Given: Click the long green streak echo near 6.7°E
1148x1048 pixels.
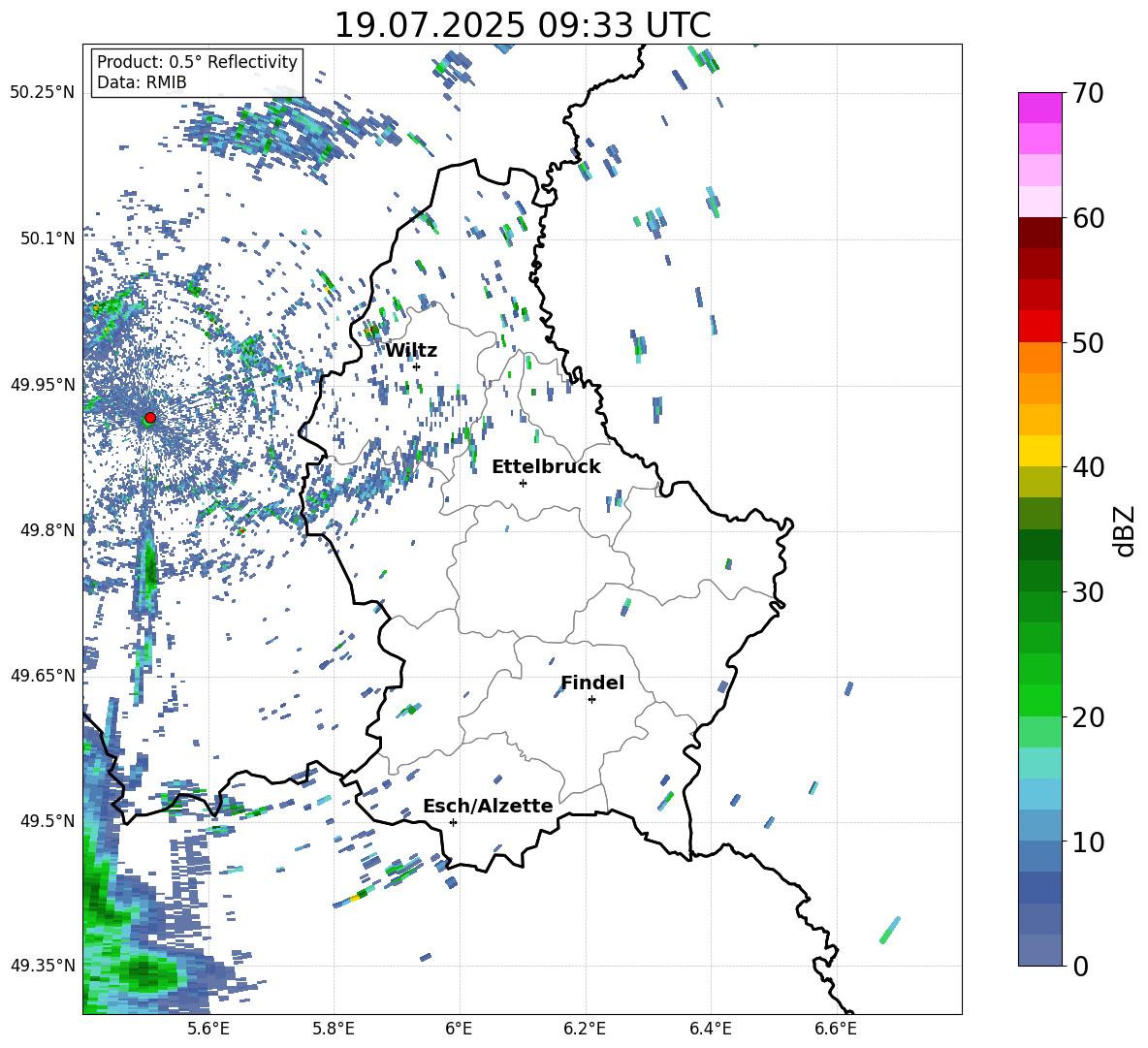Looking at the screenshot, I should 889,930.
